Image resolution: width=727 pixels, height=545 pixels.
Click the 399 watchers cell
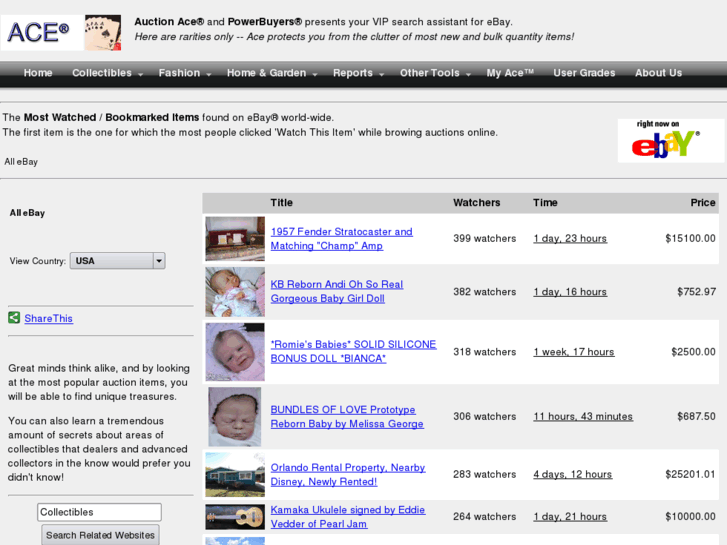(485, 238)
